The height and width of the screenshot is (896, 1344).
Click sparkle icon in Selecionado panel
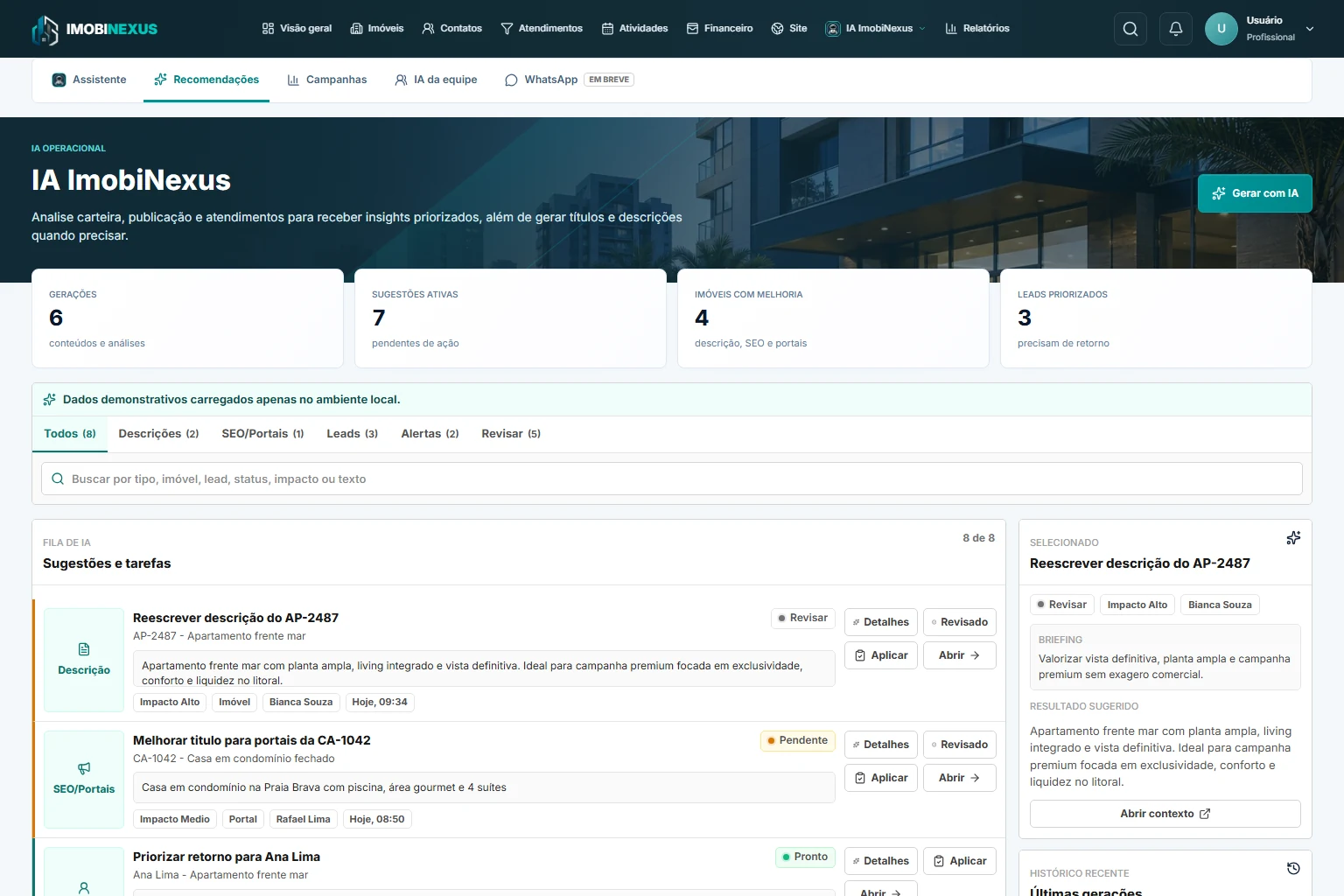click(x=1293, y=538)
